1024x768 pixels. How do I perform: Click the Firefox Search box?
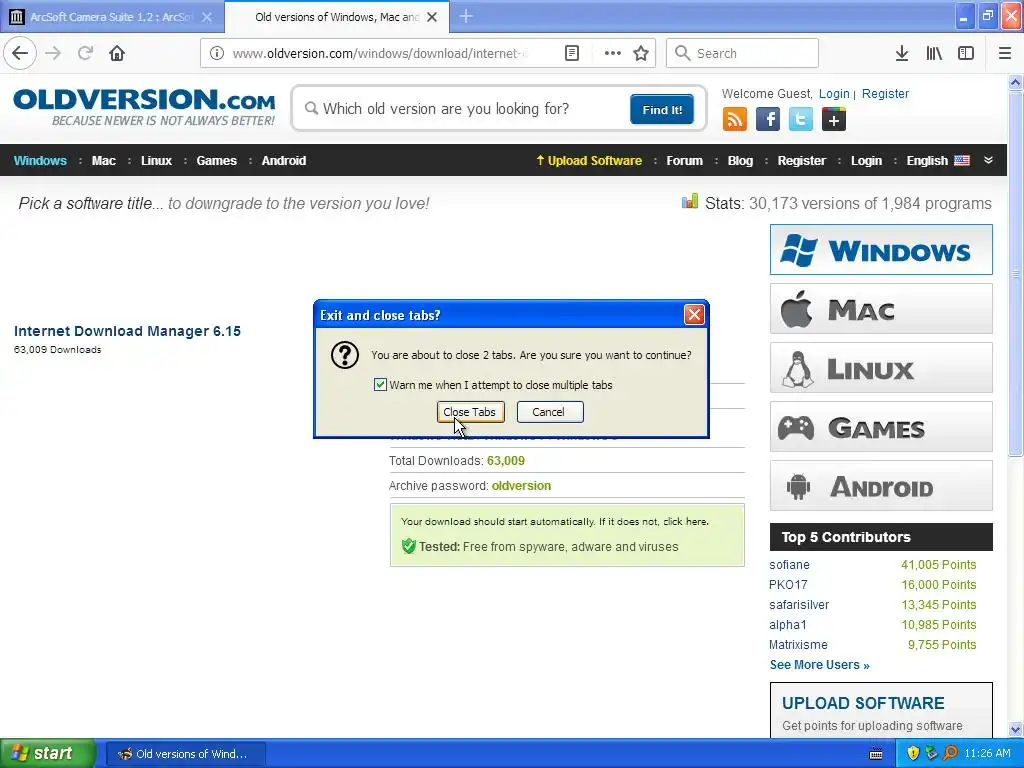742,54
